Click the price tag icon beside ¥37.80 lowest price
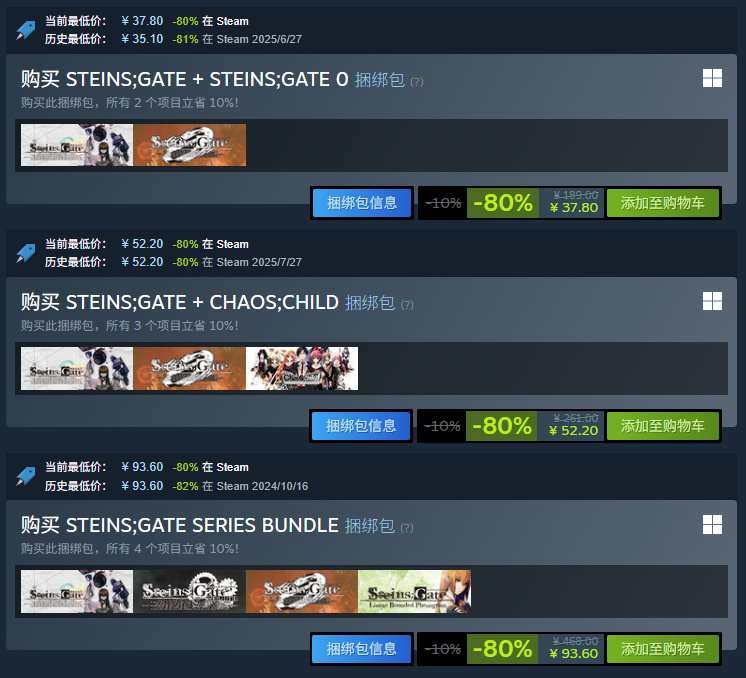The height and width of the screenshot is (678, 746). pos(26,30)
